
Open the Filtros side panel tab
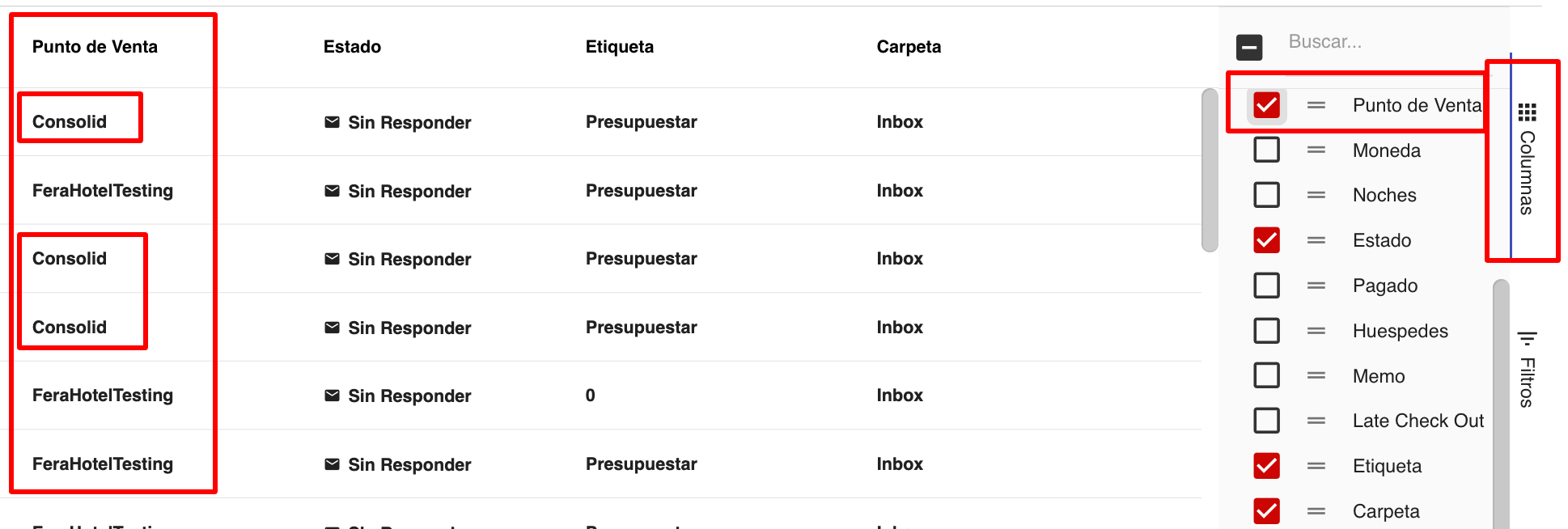click(1527, 372)
